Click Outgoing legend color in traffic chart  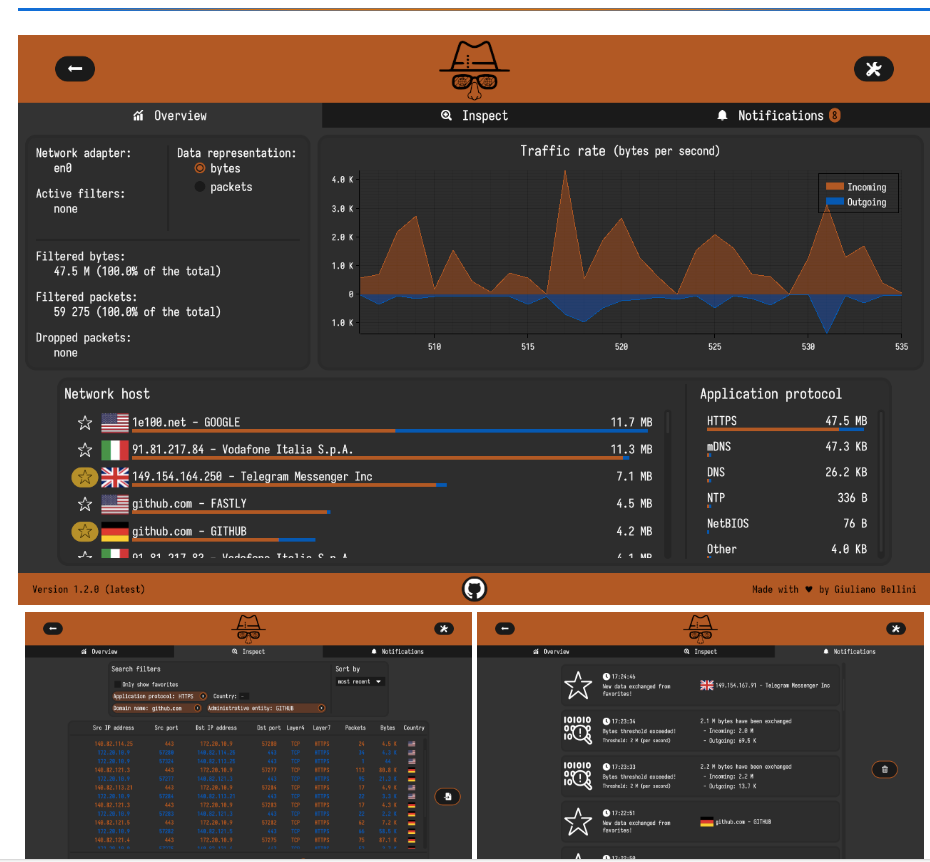point(835,202)
